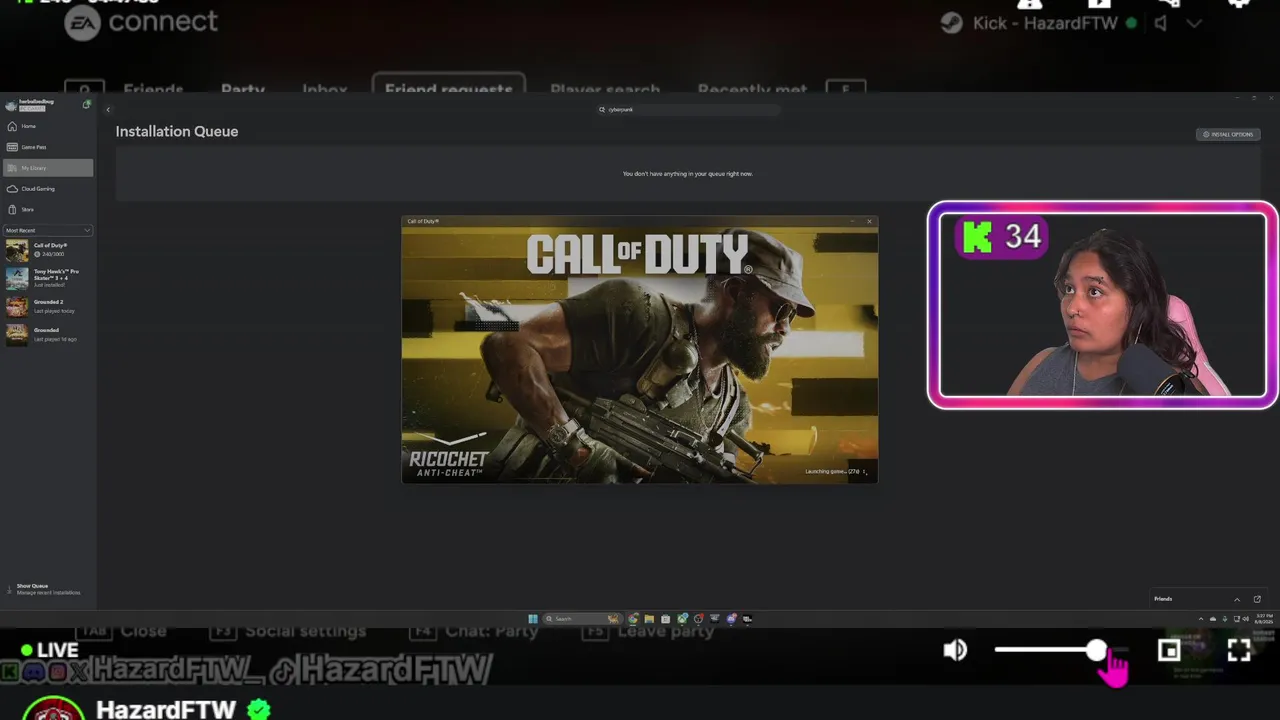Image resolution: width=1280 pixels, height=720 pixels.
Task: Open the HazardFTW channel name link
Action: tap(166, 709)
